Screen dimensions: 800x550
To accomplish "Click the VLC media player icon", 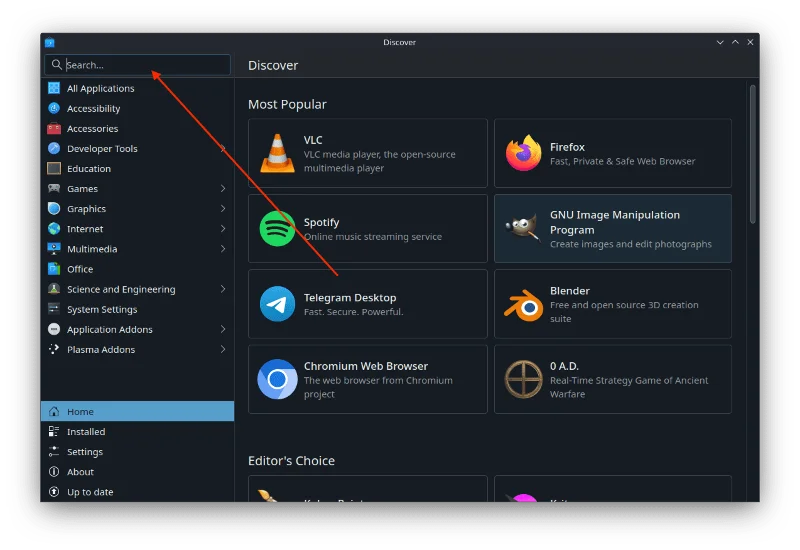I will pos(277,153).
